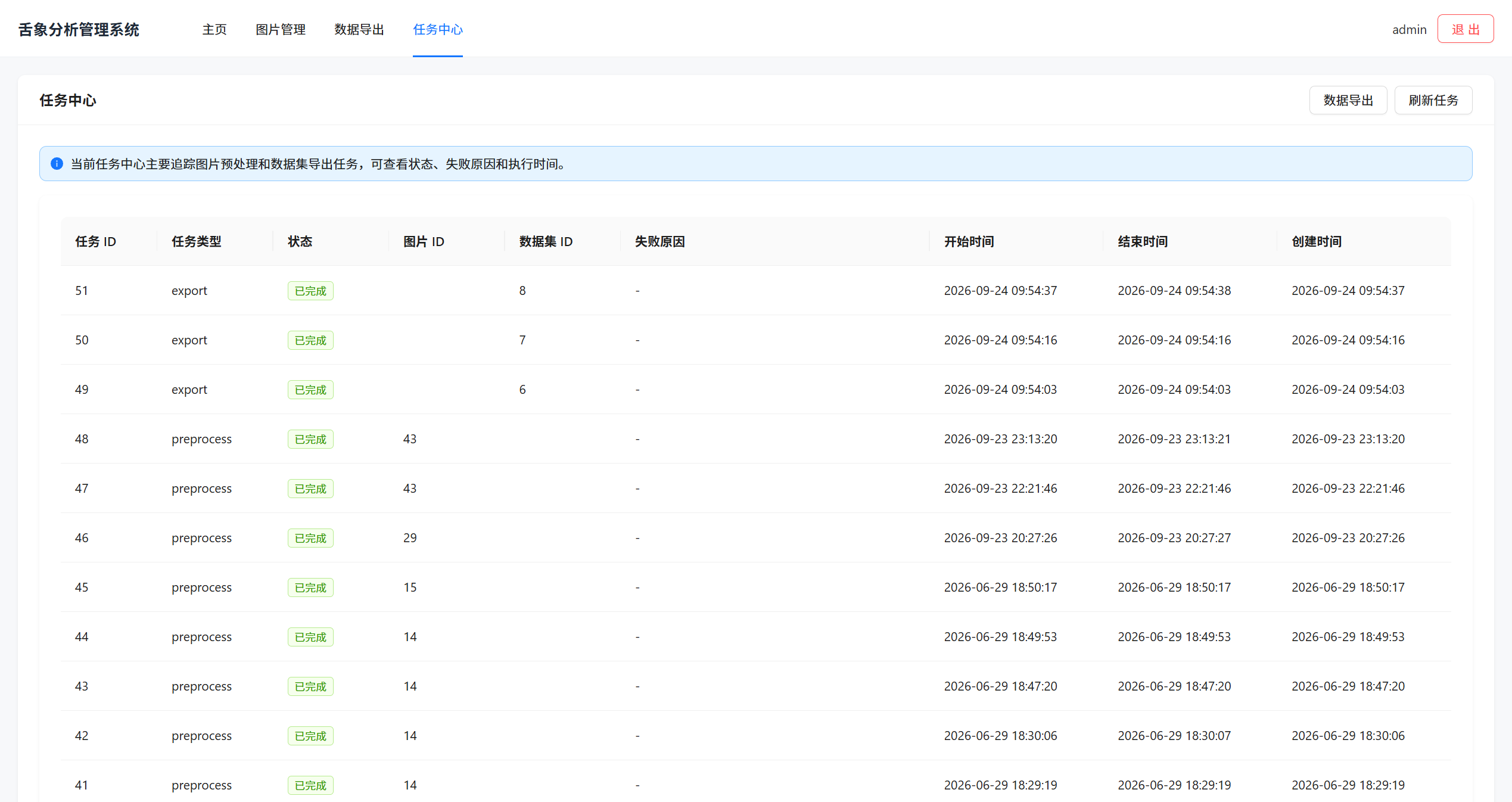Image resolution: width=1512 pixels, height=802 pixels.
Task: Click the task ID cell 45
Action: tap(82, 587)
